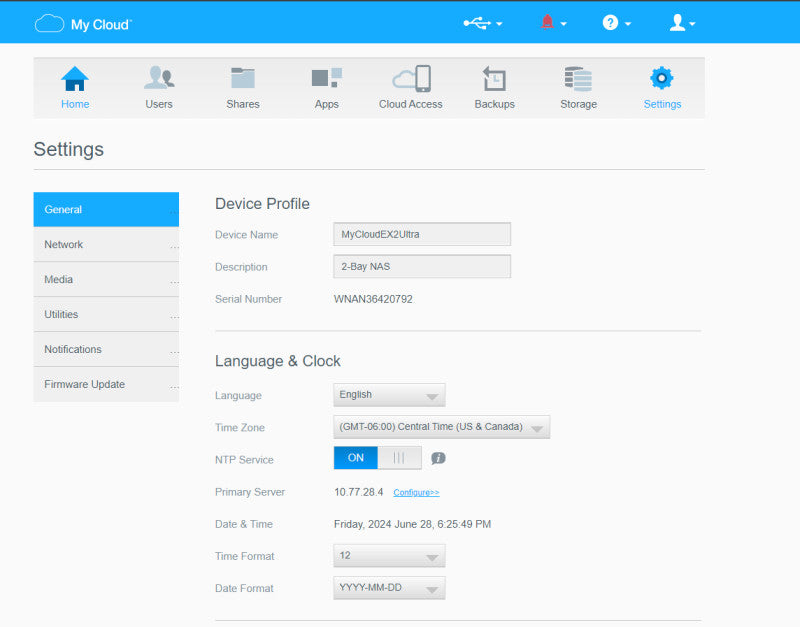Click the date Friday, 2024 June 28
This screenshot has width=800, height=627.
pyautogui.click(x=381, y=524)
